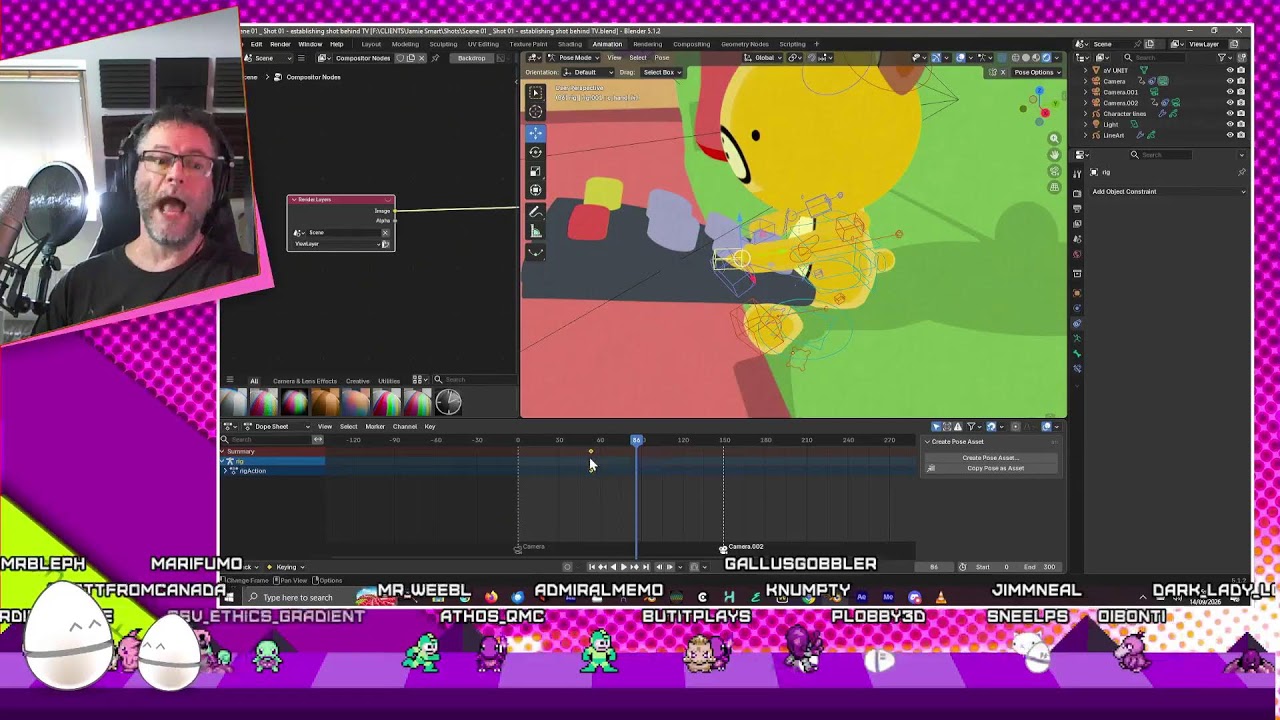Click Copy Pose as Asset button
The image size is (1280, 720).
pos(995,468)
